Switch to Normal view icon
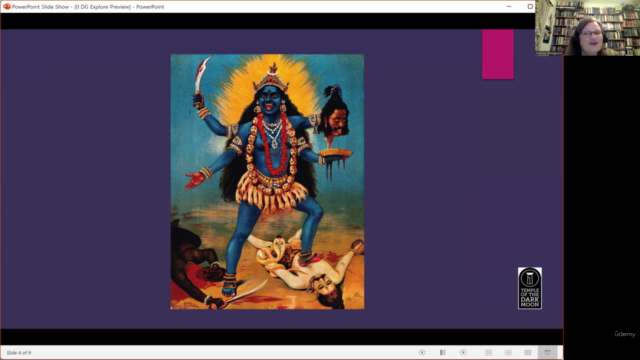Viewport: 640px width, 360px height. [489, 353]
